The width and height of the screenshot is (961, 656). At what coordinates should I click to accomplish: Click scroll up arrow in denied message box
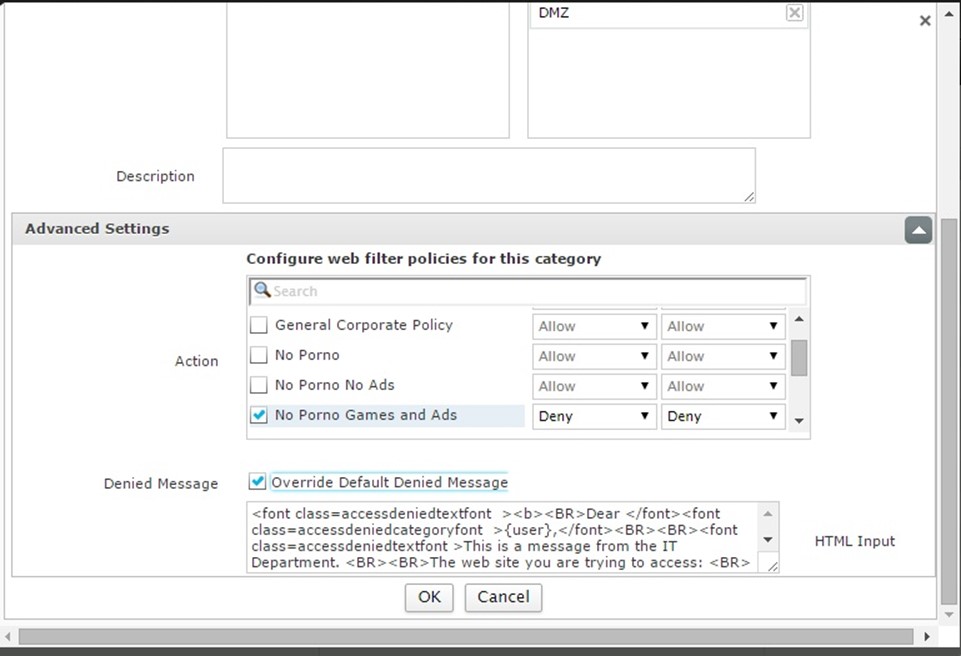pos(768,513)
